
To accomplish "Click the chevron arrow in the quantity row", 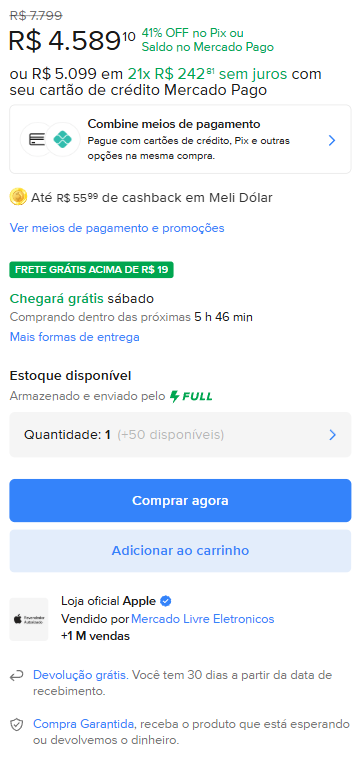I will [332, 435].
